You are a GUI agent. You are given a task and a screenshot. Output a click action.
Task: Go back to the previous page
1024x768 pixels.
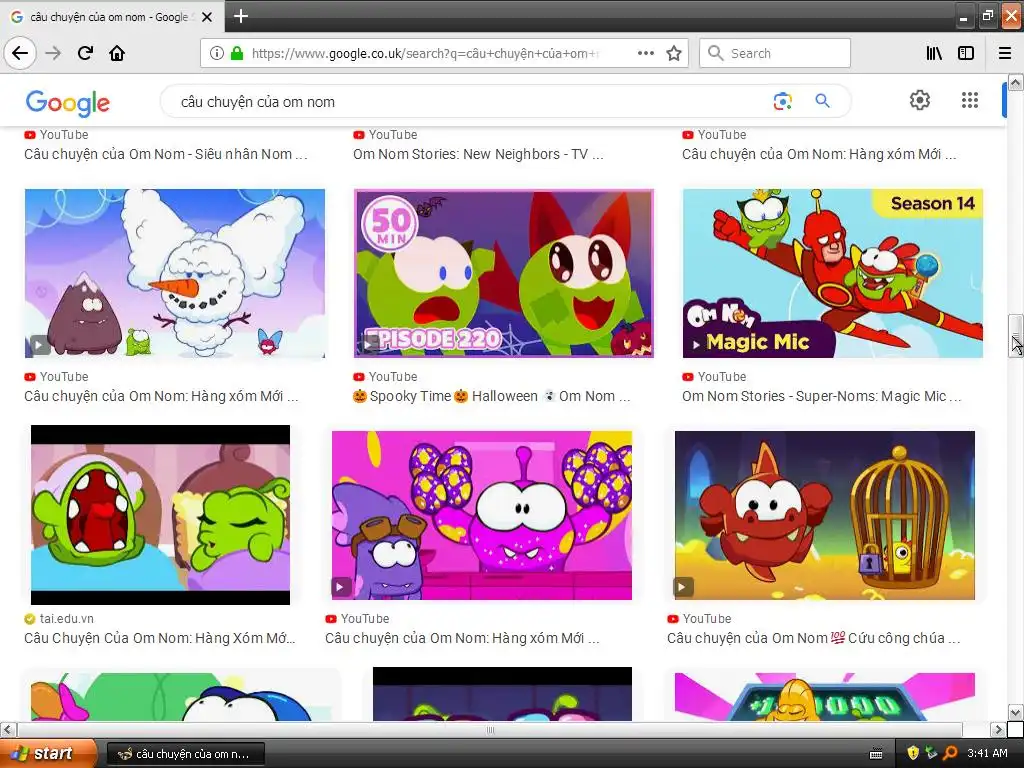(20, 53)
